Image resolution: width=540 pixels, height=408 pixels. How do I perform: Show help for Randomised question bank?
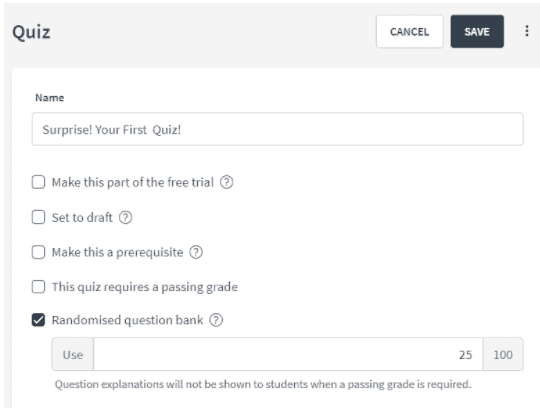pyautogui.click(x=216, y=320)
